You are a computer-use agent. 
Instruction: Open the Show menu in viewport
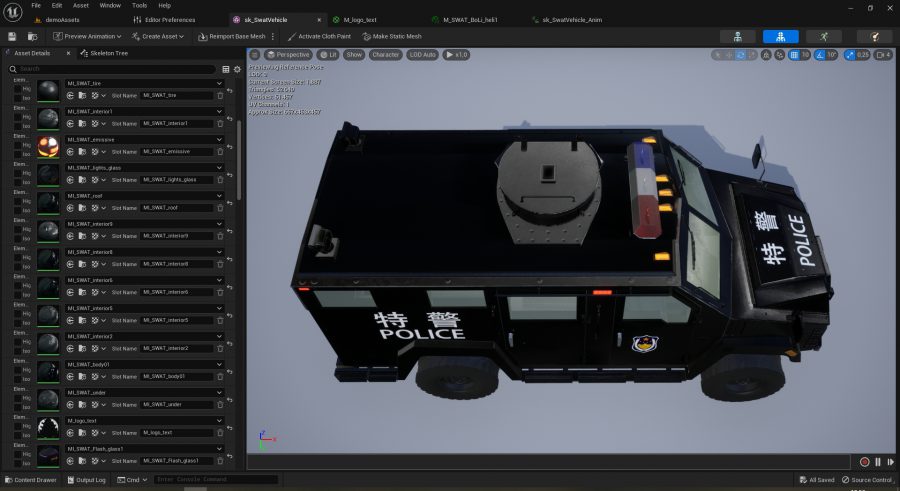coord(354,55)
